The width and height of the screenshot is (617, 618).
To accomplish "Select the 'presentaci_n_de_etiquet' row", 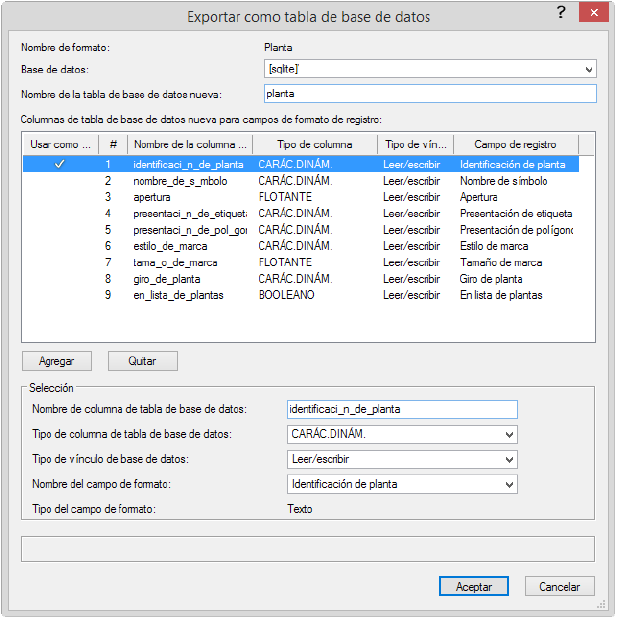I will tap(301, 214).
